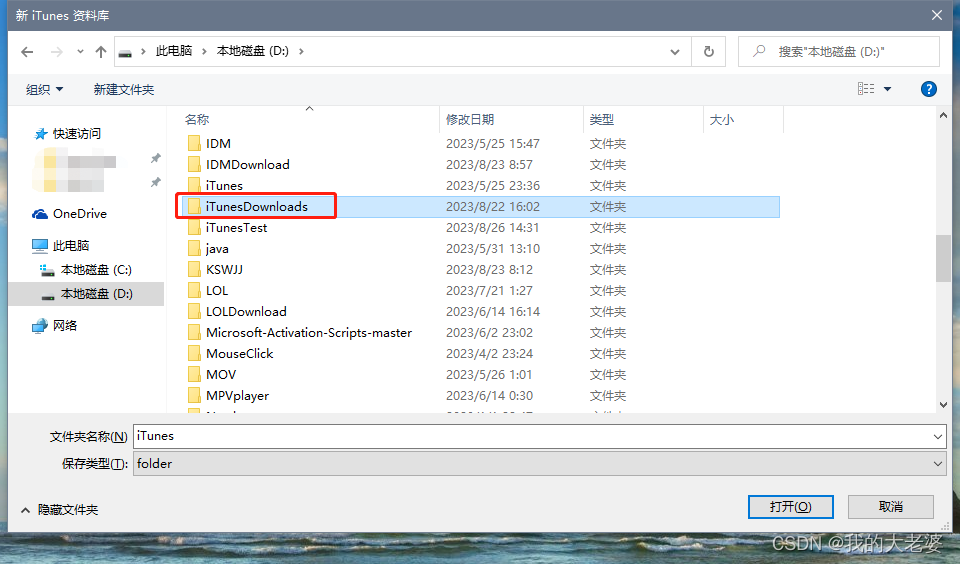
Task: Click the 此电脑 monitor icon in sidebar
Action: point(40,246)
